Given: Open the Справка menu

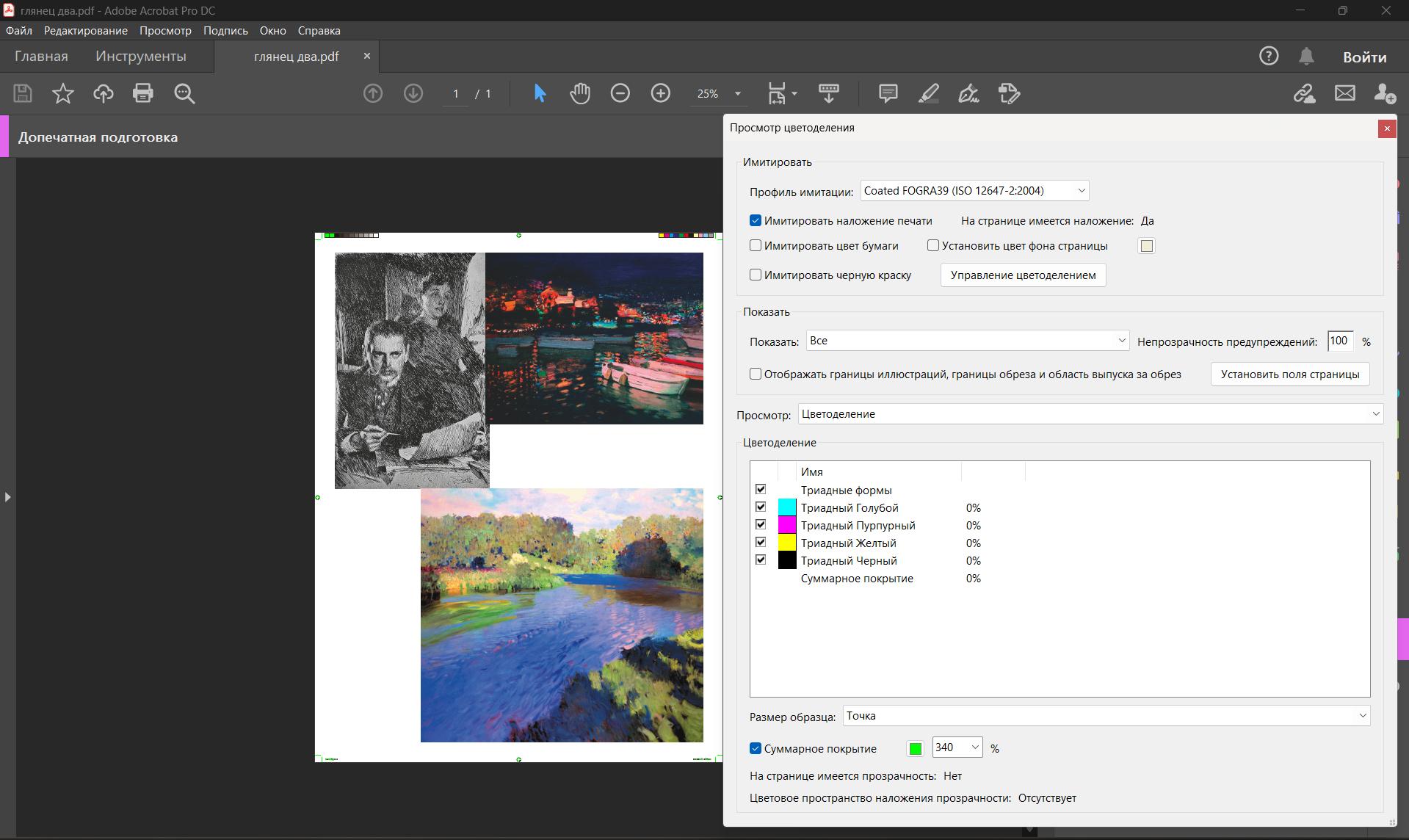Looking at the screenshot, I should (319, 31).
